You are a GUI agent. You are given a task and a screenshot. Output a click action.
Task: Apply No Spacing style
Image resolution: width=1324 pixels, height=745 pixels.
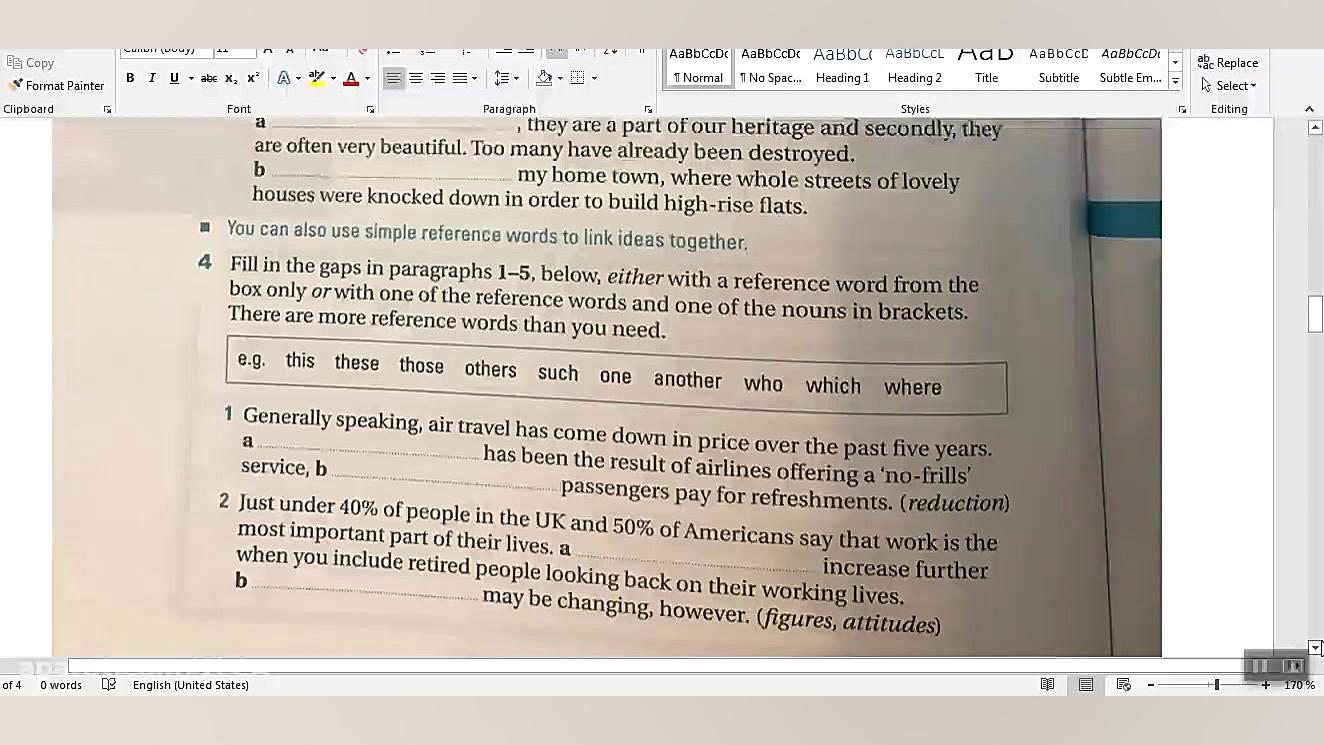click(x=771, y=67)
